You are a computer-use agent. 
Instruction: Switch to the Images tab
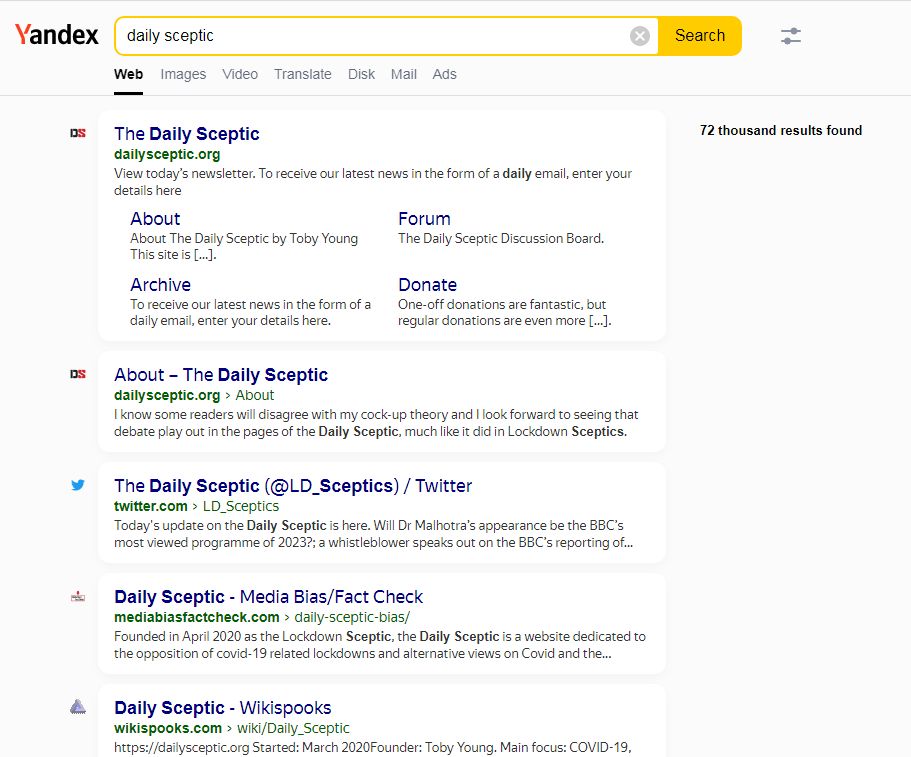click(x=183, y=74)
